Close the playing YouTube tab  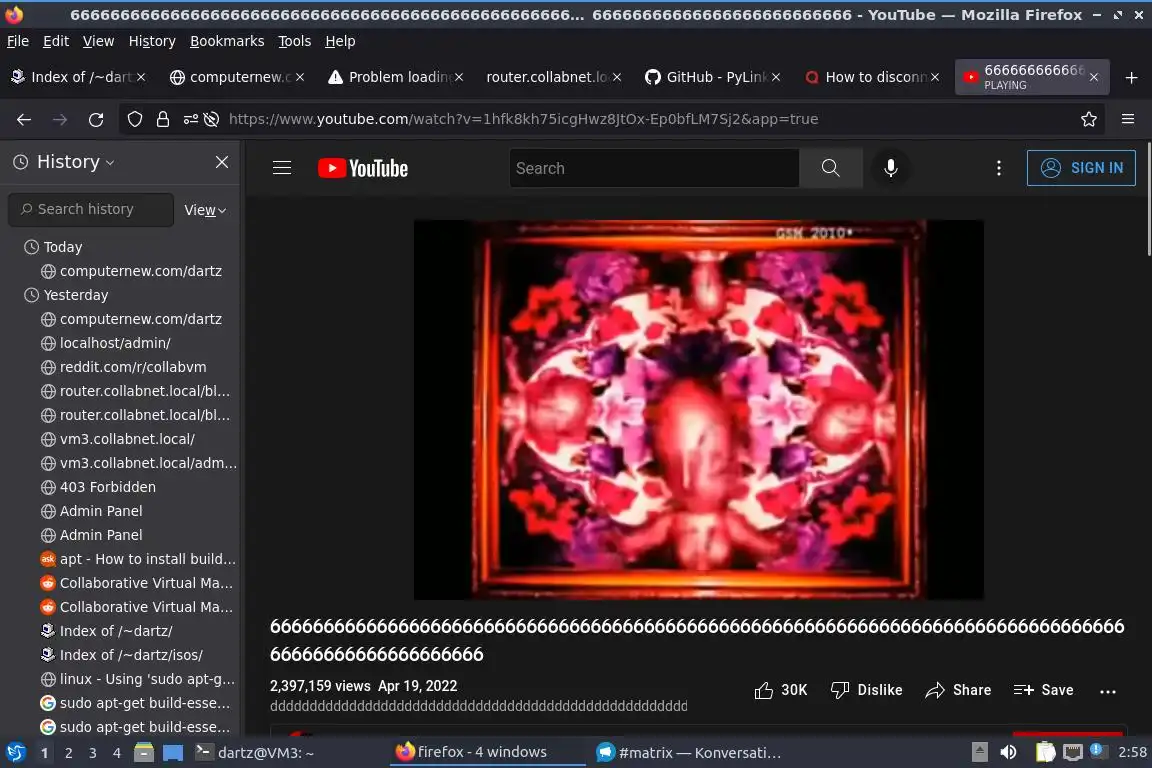(1094, 77)
